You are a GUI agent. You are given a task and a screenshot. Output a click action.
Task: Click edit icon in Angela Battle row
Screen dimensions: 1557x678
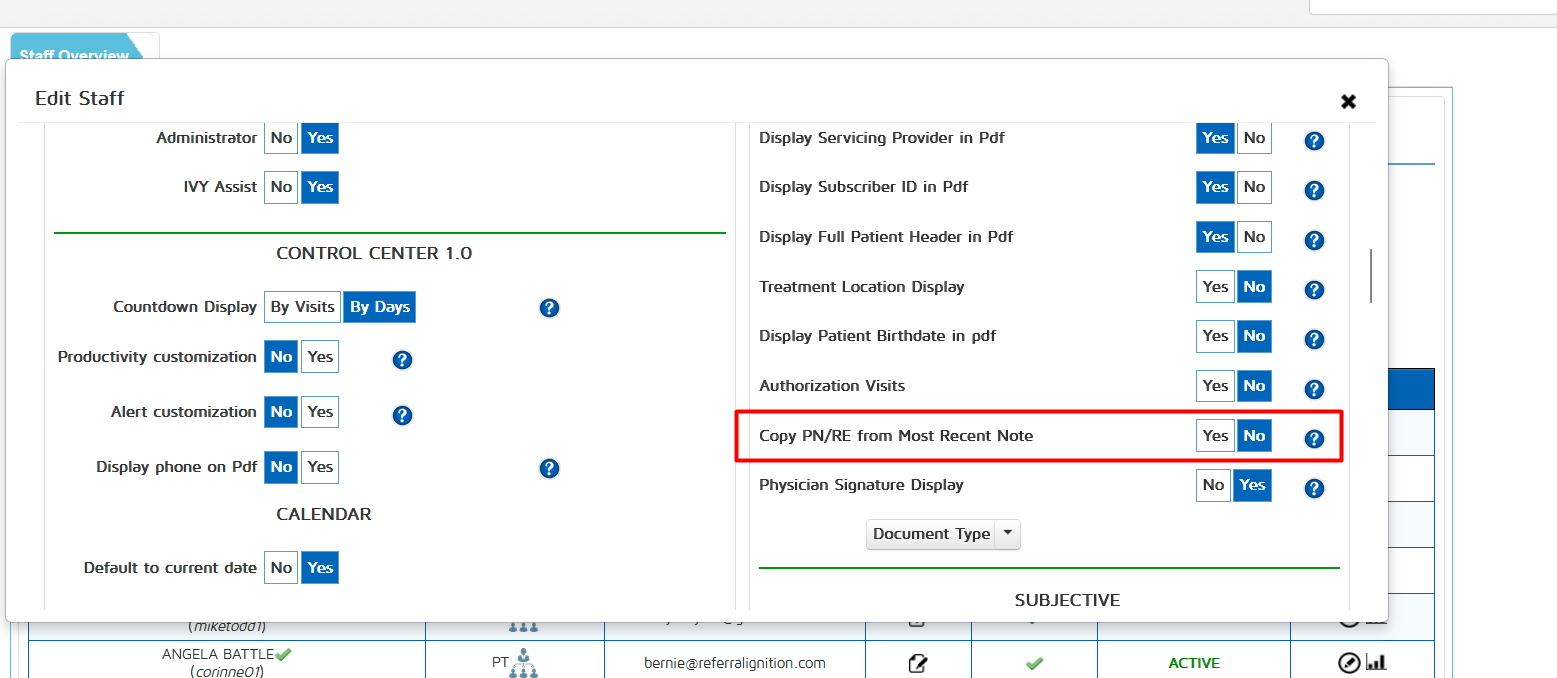coord(916,663)
